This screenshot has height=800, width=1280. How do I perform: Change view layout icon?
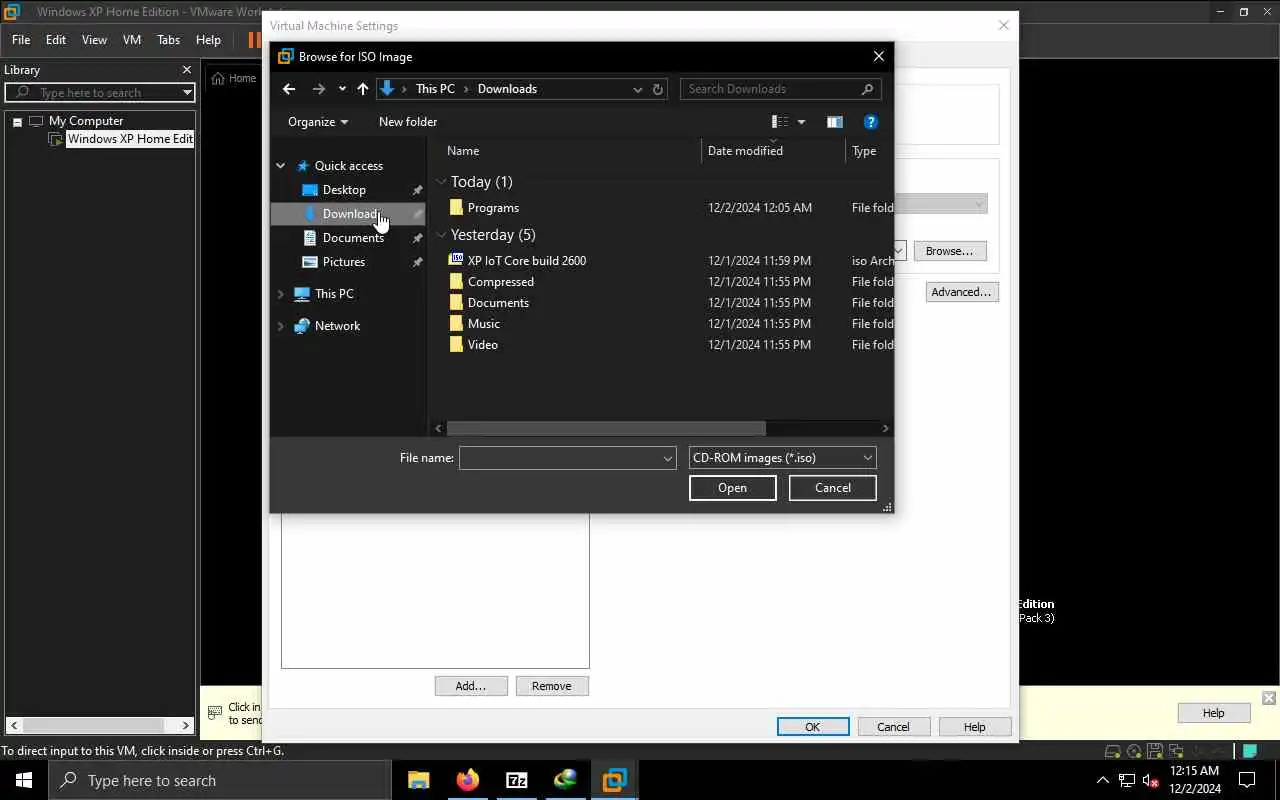[x=780, y=122]
